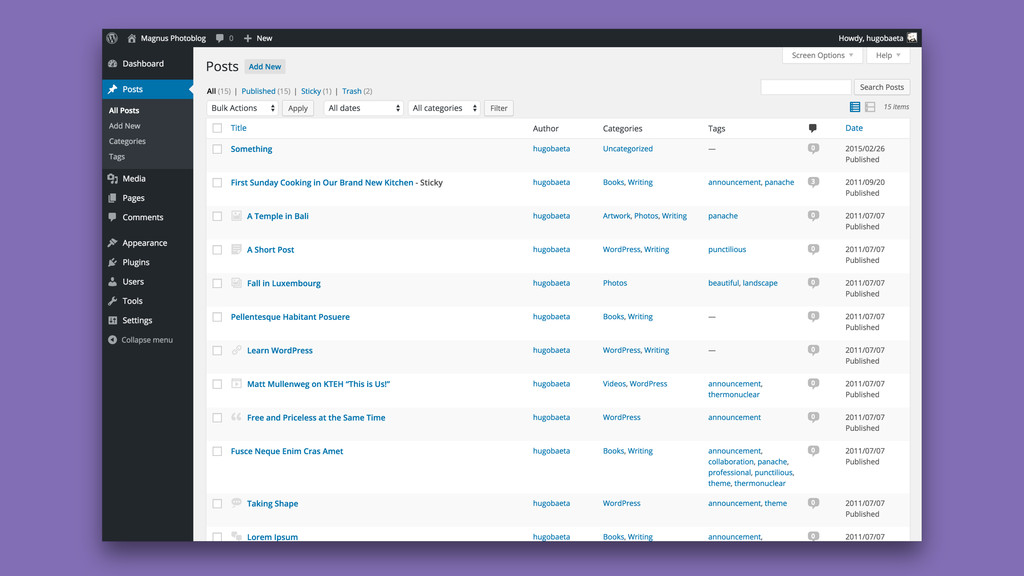
Task: Click the Tools wrench icon
Action: coord(112,300)
